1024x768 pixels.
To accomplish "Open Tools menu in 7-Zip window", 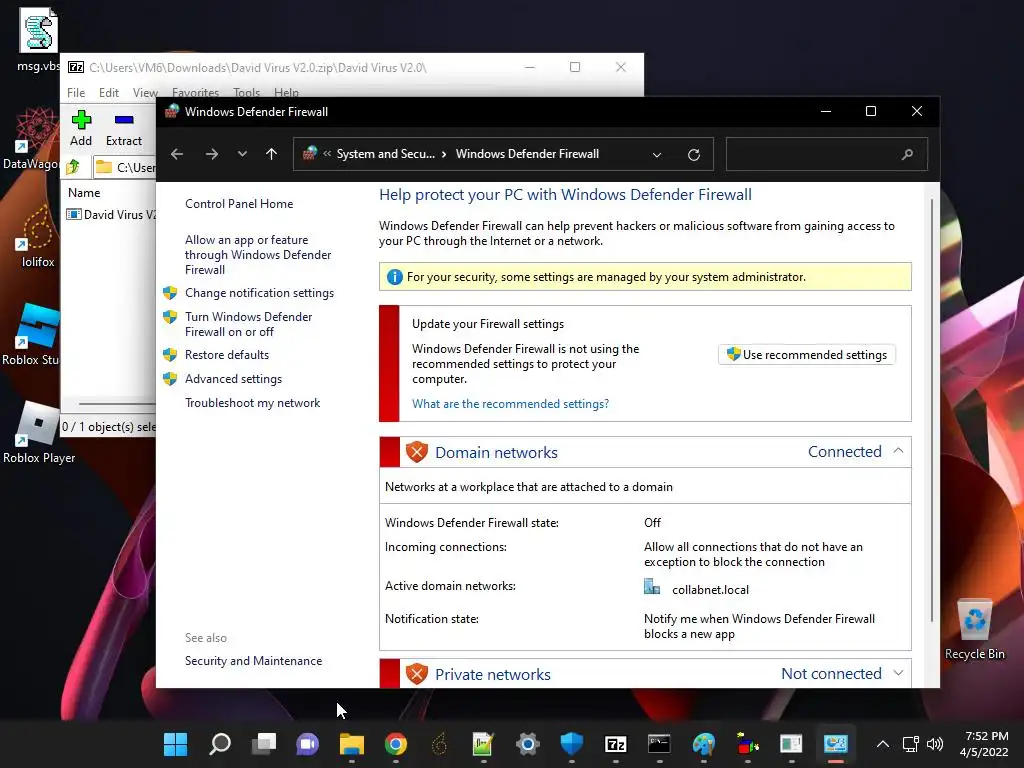I will click(246, 93).
